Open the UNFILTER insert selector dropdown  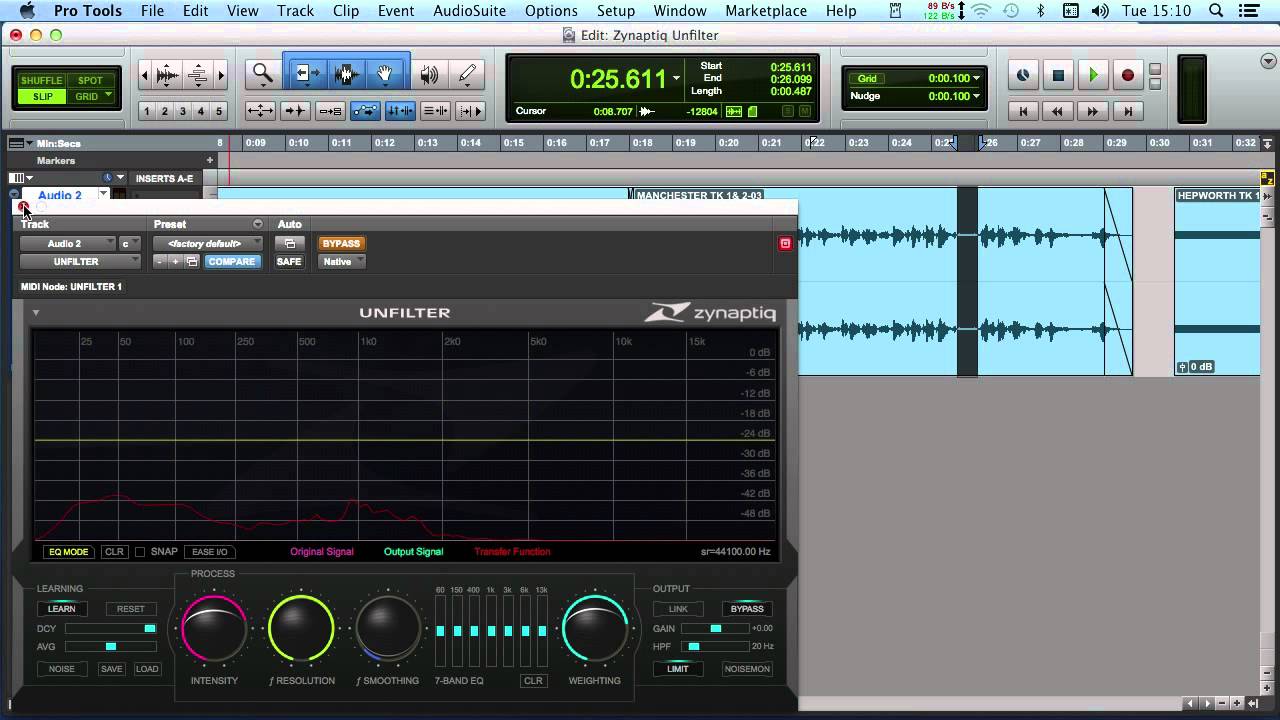pyautogui.click(x=81, y=261)
